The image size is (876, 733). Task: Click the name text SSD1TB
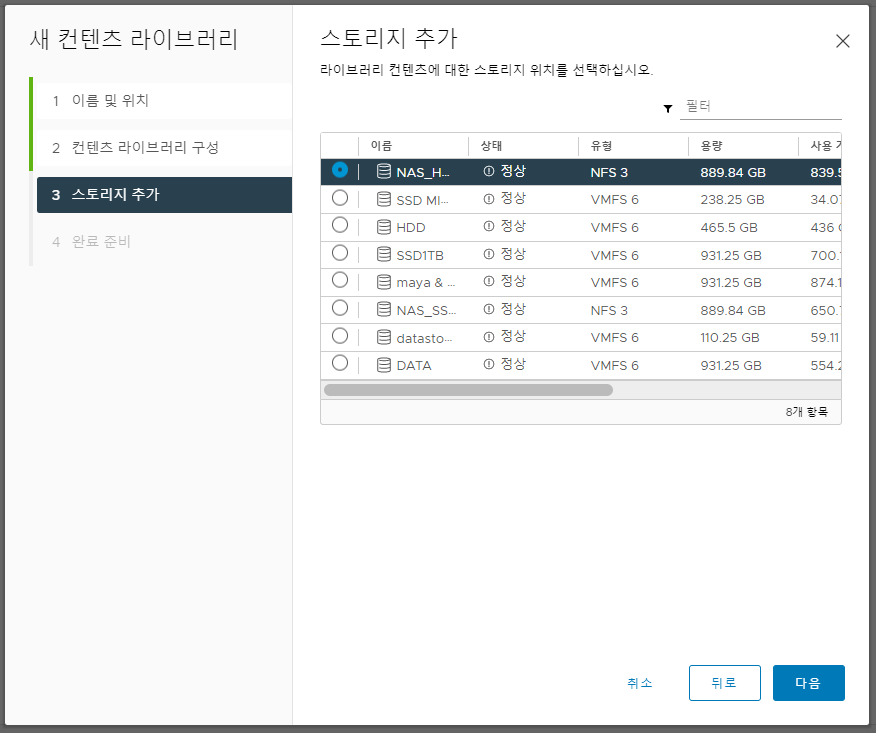point(420,255)
